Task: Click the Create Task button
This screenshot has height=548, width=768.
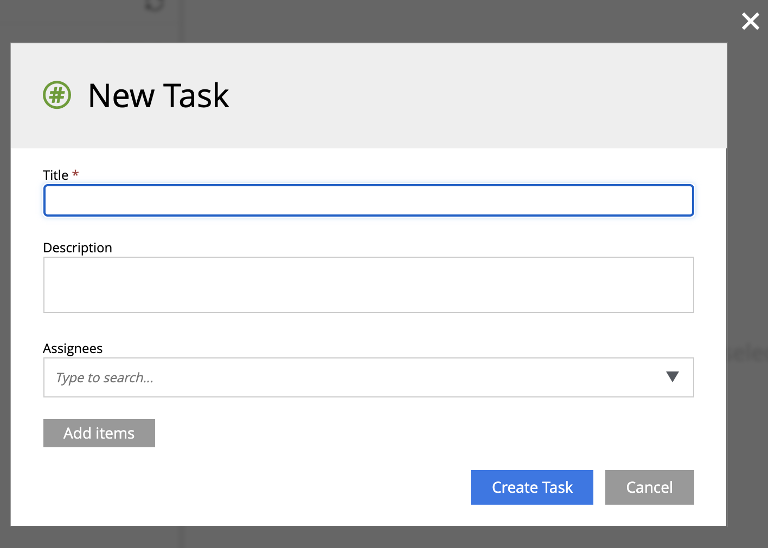Action: pyautogui.click(x=532, y=487)
